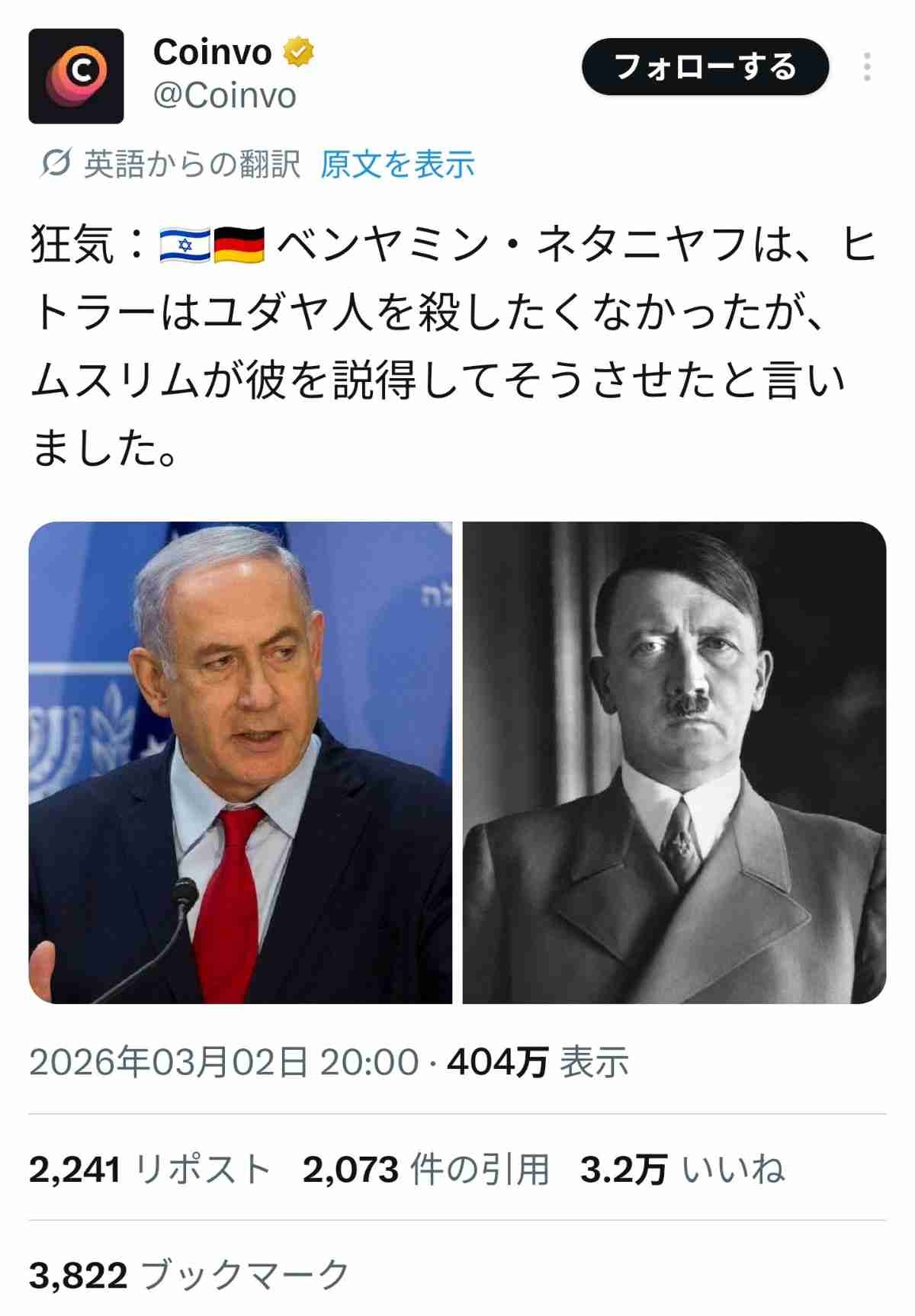
Task: Open the 3.2万 いいね likes list
Action: point(682,1170)
